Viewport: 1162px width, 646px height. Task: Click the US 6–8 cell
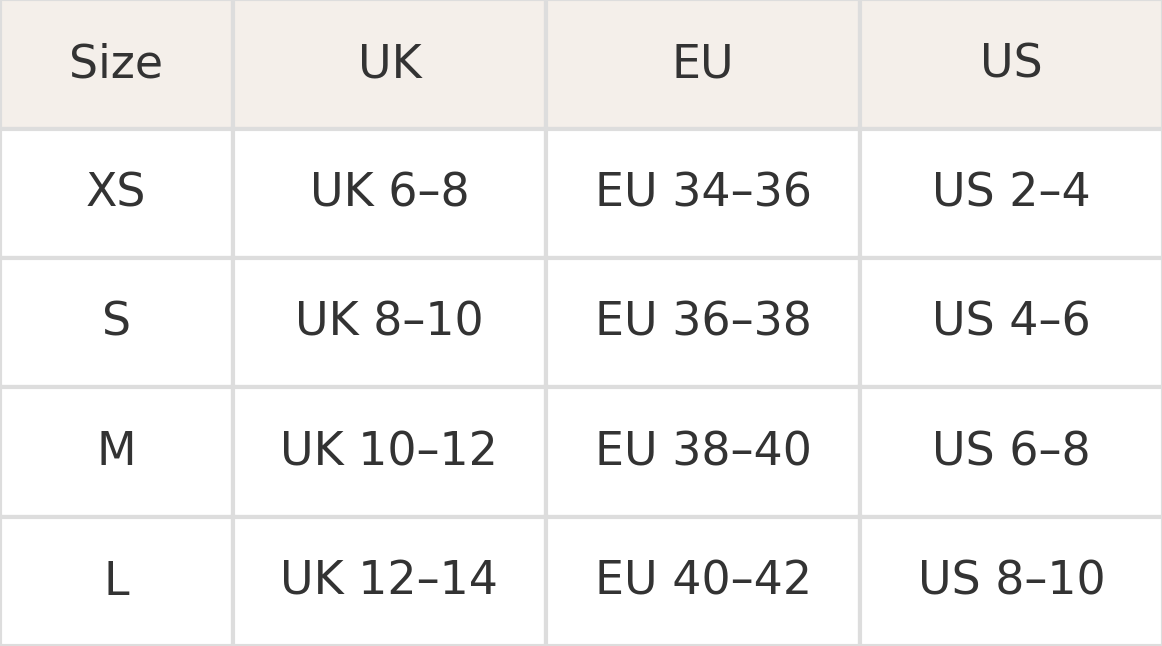coord(1011,451)
